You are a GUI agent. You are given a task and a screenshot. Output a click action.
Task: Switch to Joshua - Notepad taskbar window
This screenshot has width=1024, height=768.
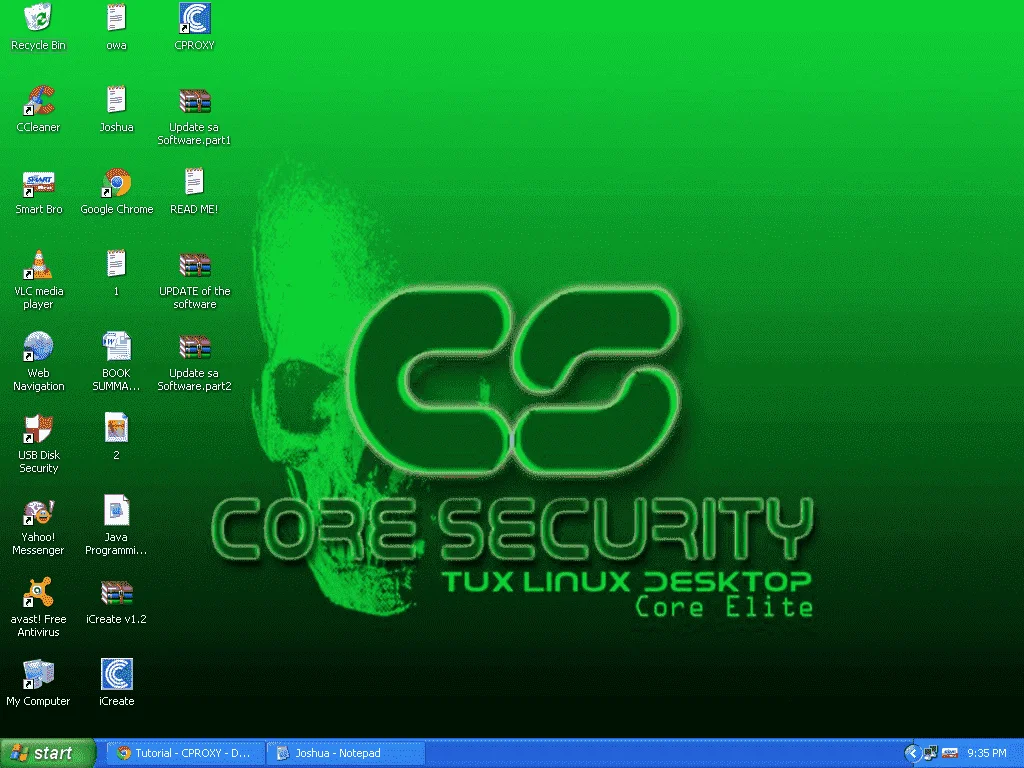coord(345,753)
